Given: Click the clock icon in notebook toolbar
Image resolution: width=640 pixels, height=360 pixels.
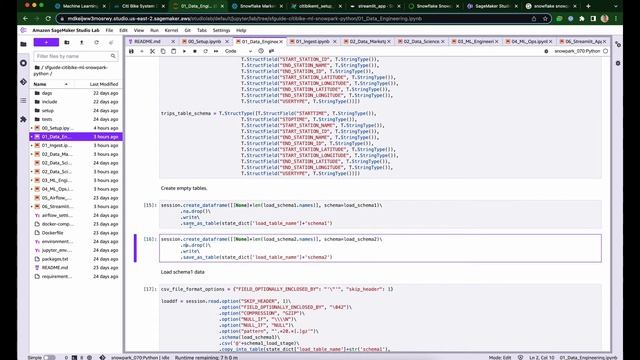Looking at the screenshot, I should click(x=261, y=51).
